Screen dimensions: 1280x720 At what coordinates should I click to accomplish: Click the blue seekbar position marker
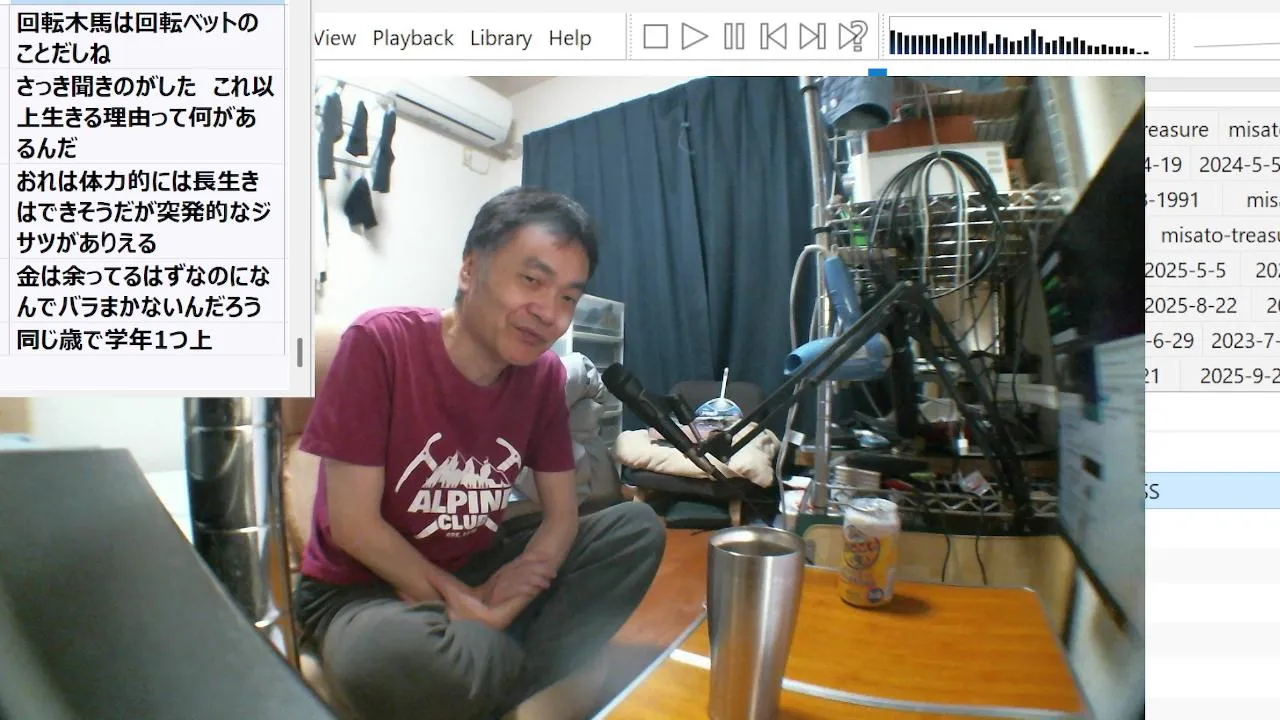tap(877, 72)
